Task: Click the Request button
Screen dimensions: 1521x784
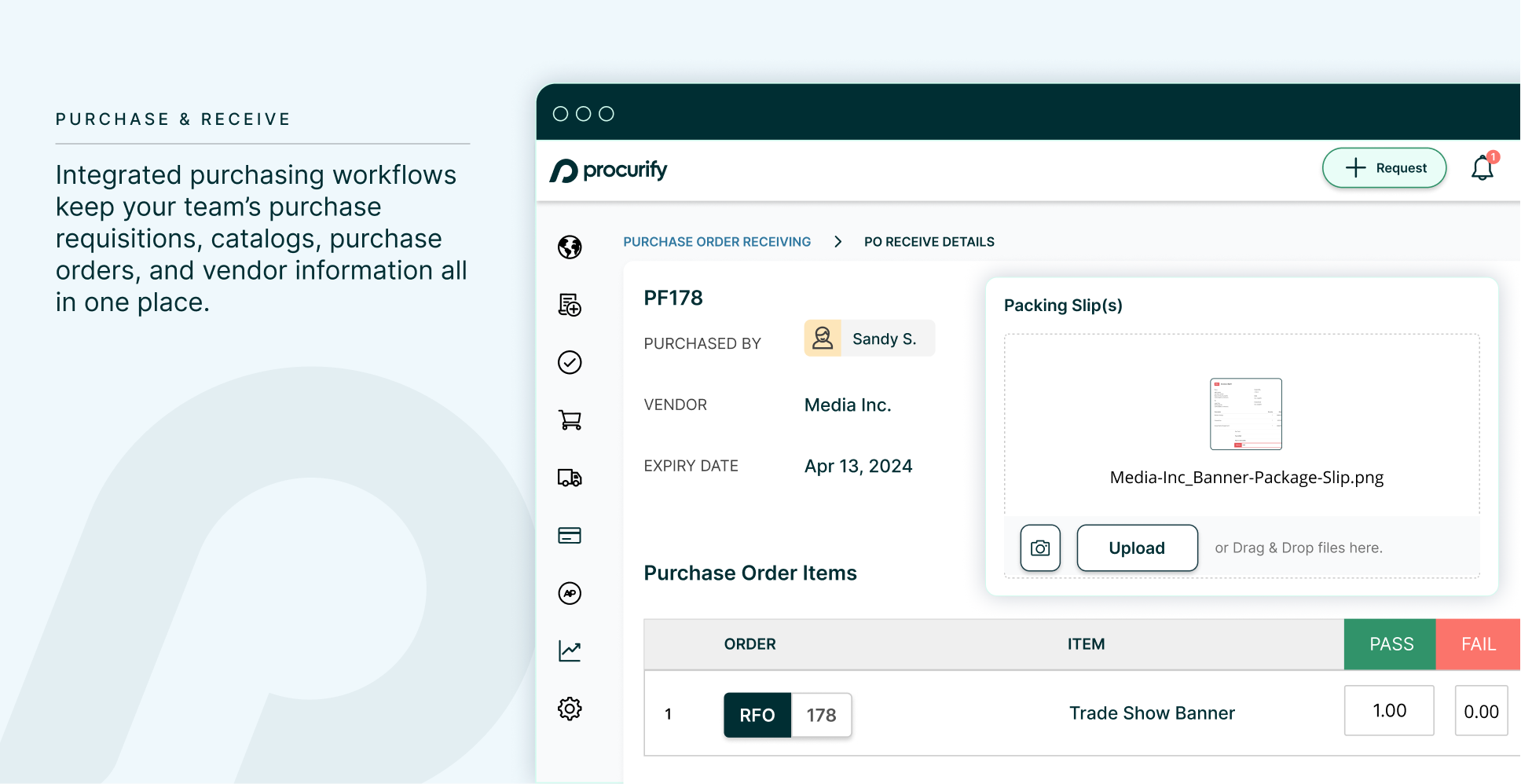Action: pos(1384,167)
